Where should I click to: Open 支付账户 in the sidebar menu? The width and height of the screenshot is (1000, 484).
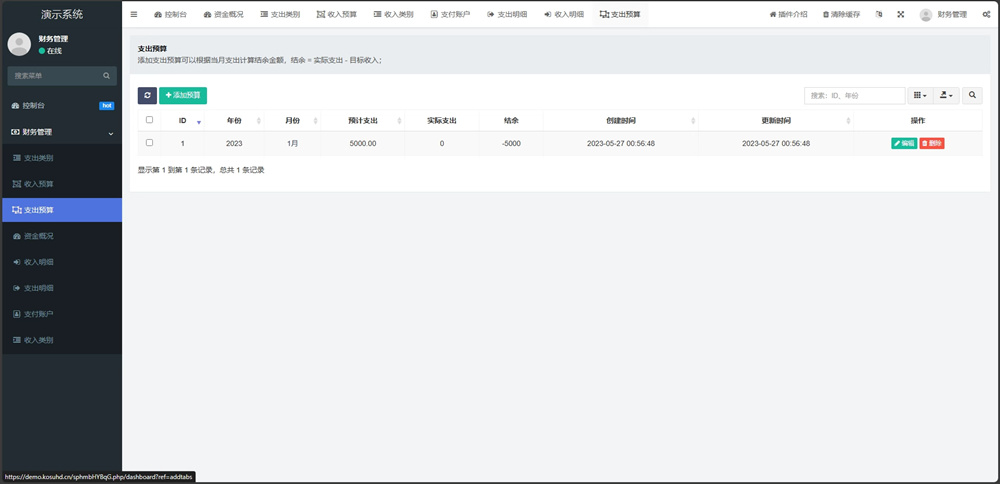[62, 314]
